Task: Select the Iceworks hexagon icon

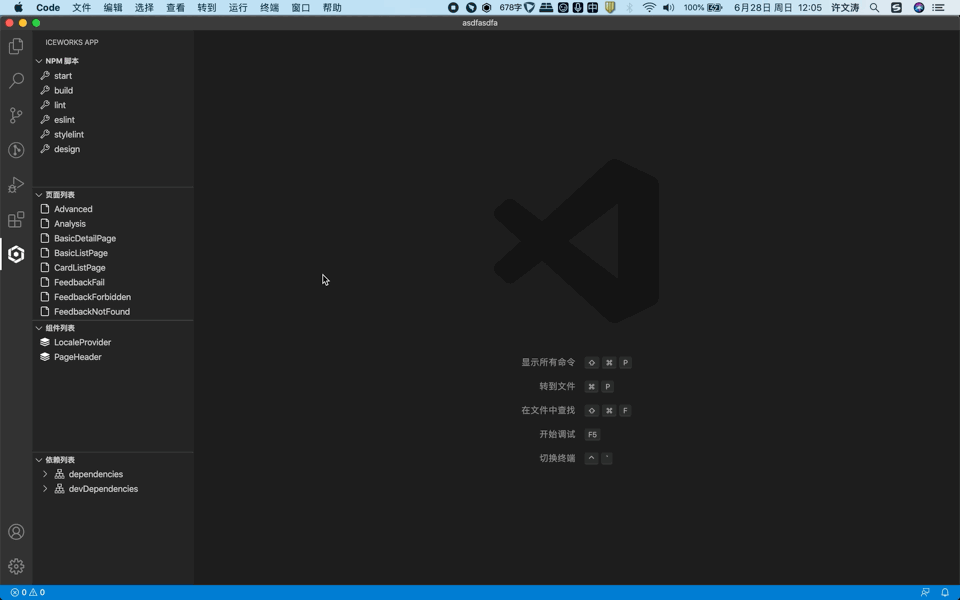Action: pos(17,254)
